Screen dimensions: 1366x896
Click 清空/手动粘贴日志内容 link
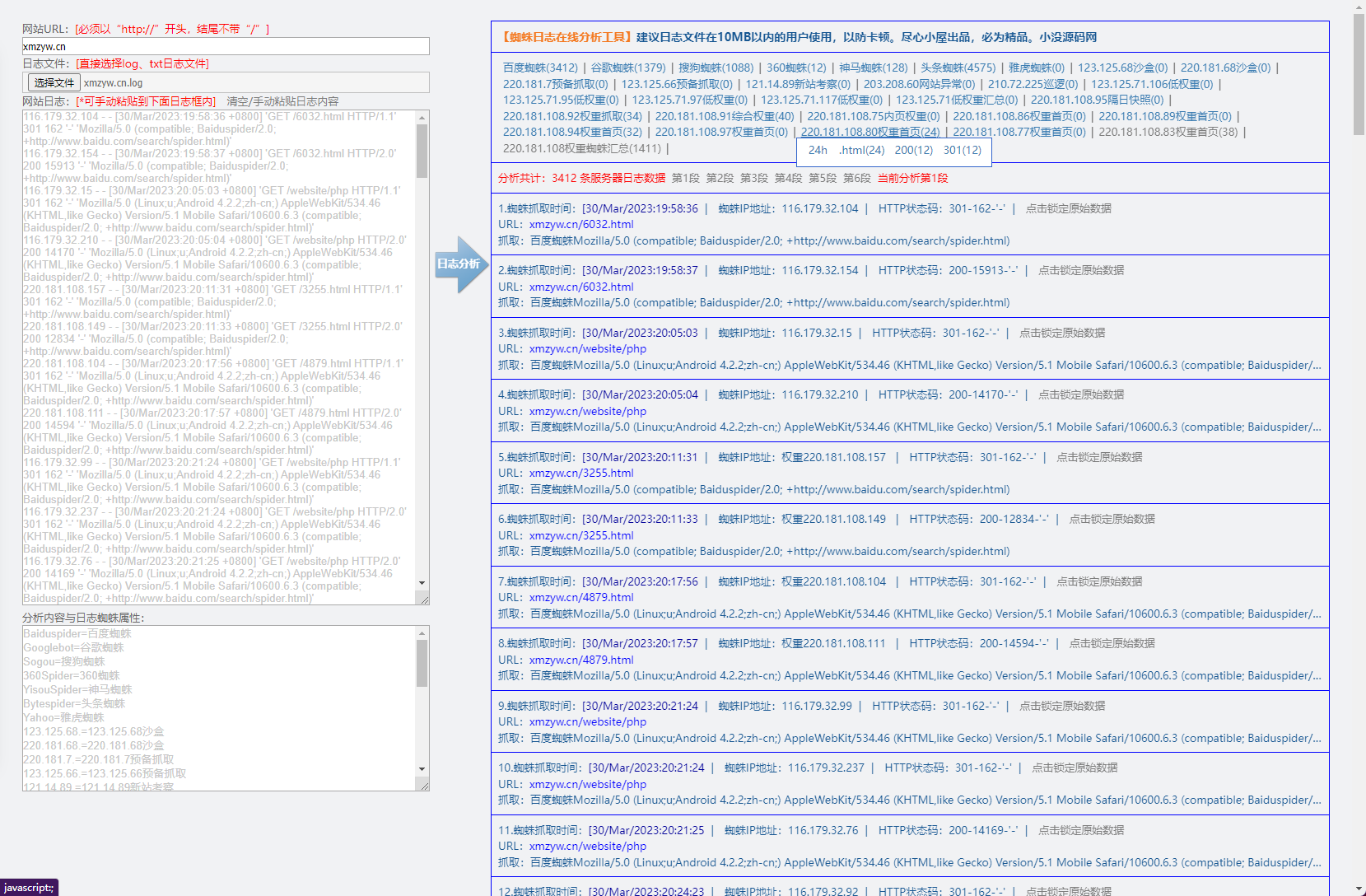[x=282, y=101]
